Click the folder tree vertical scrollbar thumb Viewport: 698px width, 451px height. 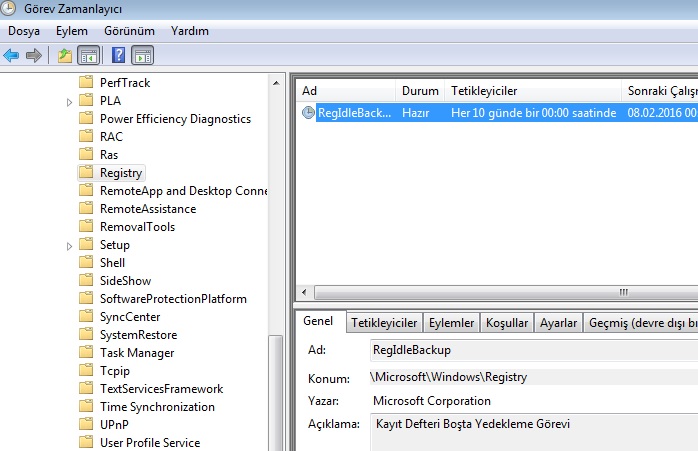point(276,393)
